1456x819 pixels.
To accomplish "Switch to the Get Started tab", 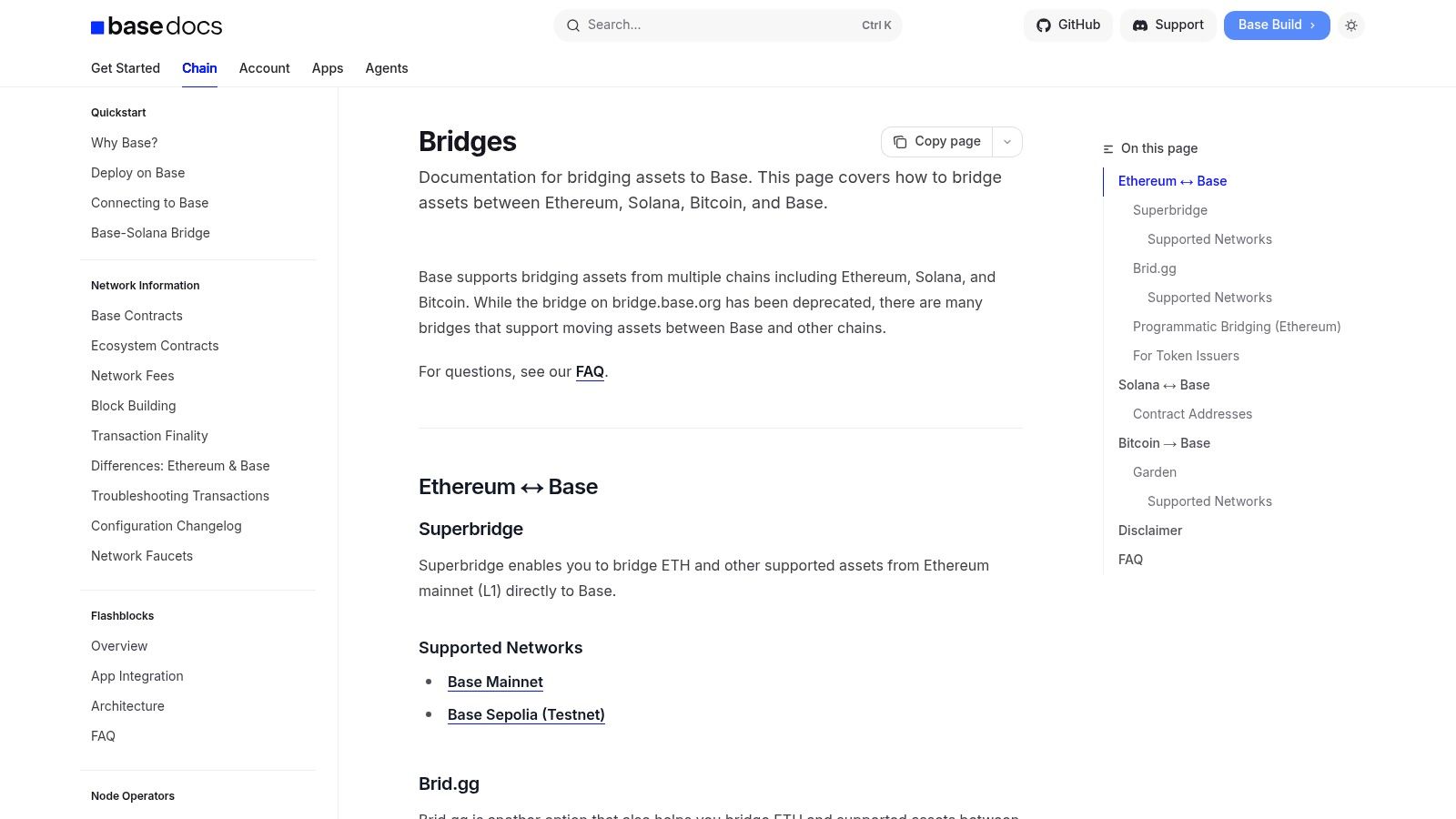I will point(126,68).
